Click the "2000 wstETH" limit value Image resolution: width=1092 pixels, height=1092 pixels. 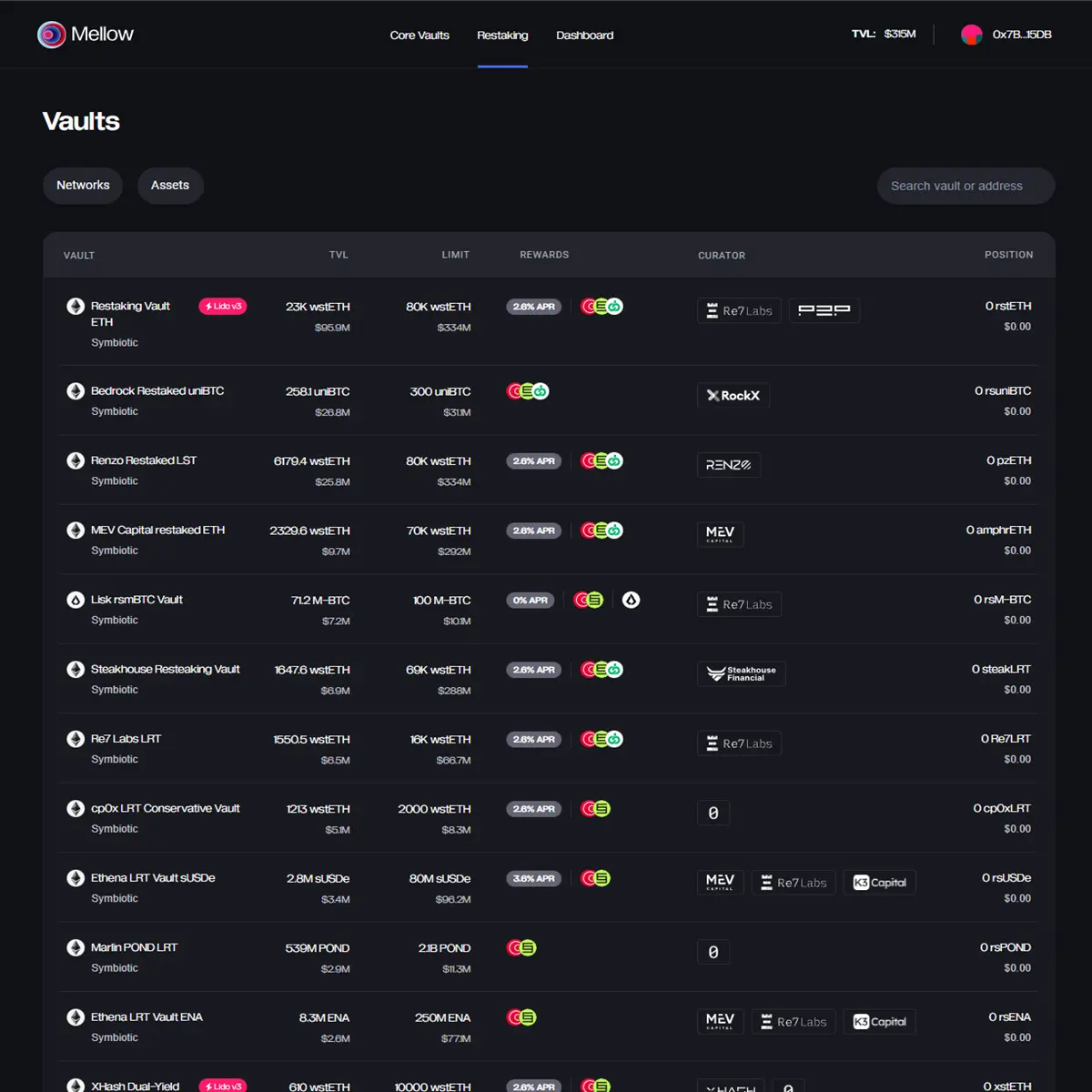coord(434,809)
